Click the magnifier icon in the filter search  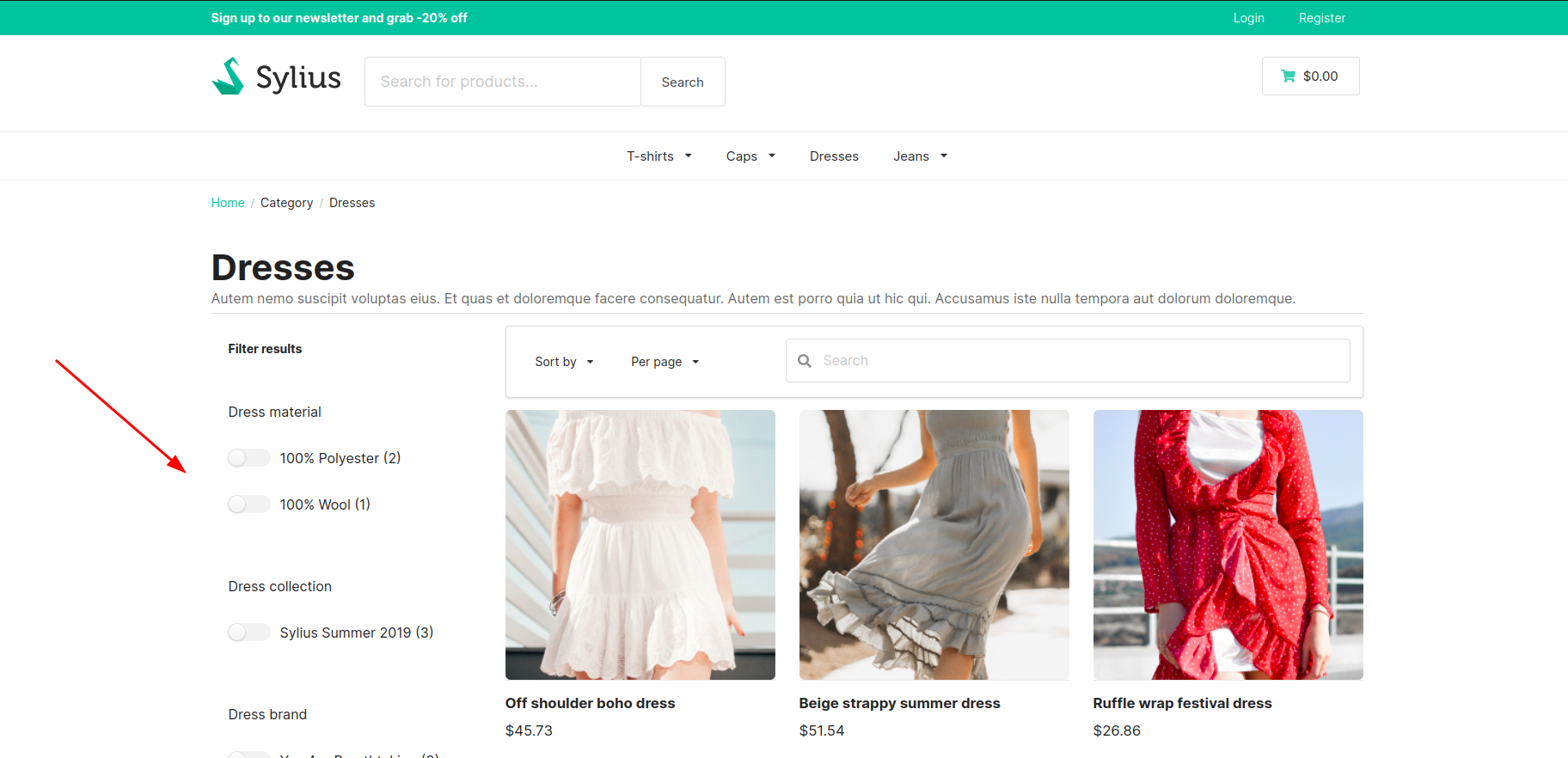point(805,361)
